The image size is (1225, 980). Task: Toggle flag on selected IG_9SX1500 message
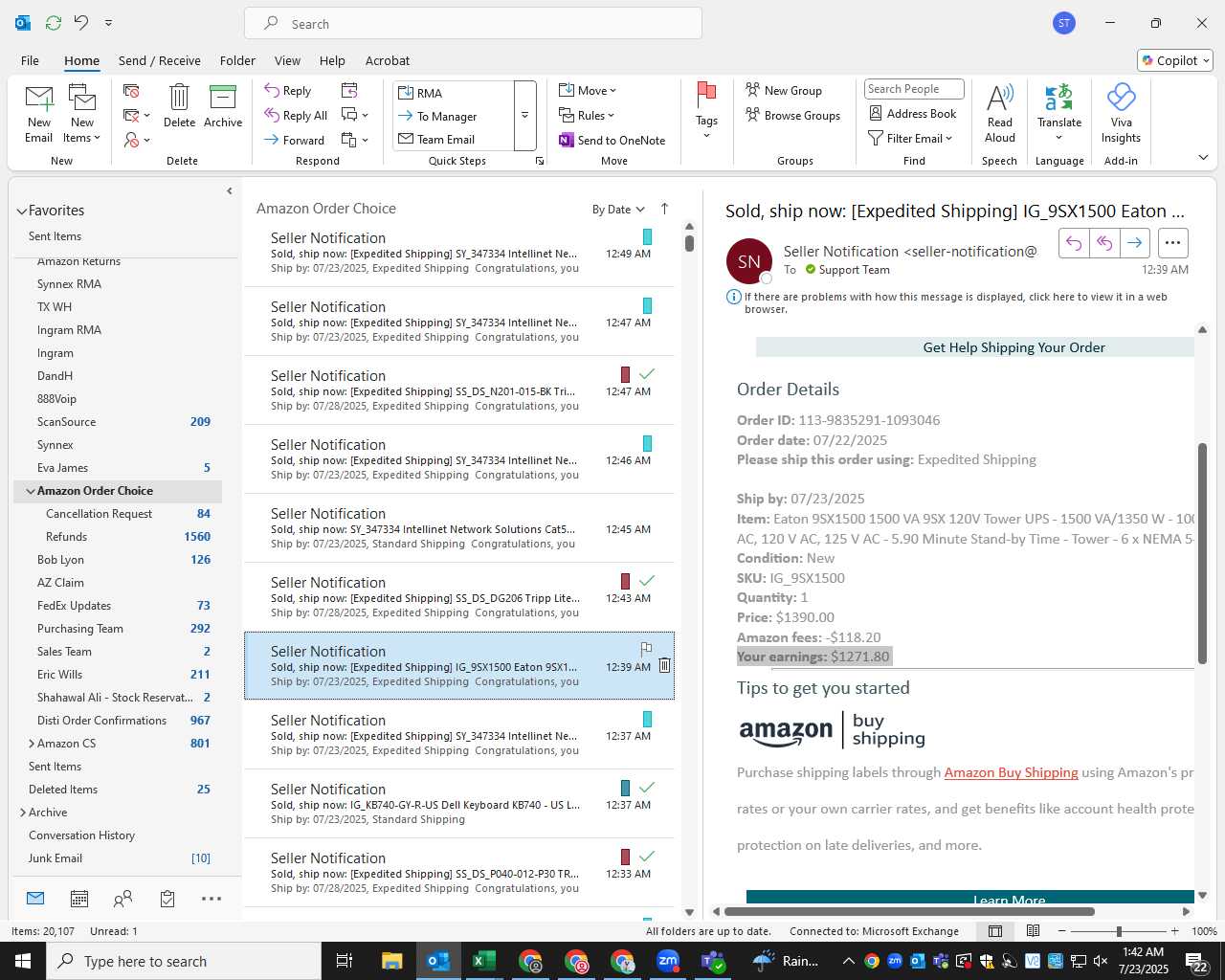tap(646, 648)
